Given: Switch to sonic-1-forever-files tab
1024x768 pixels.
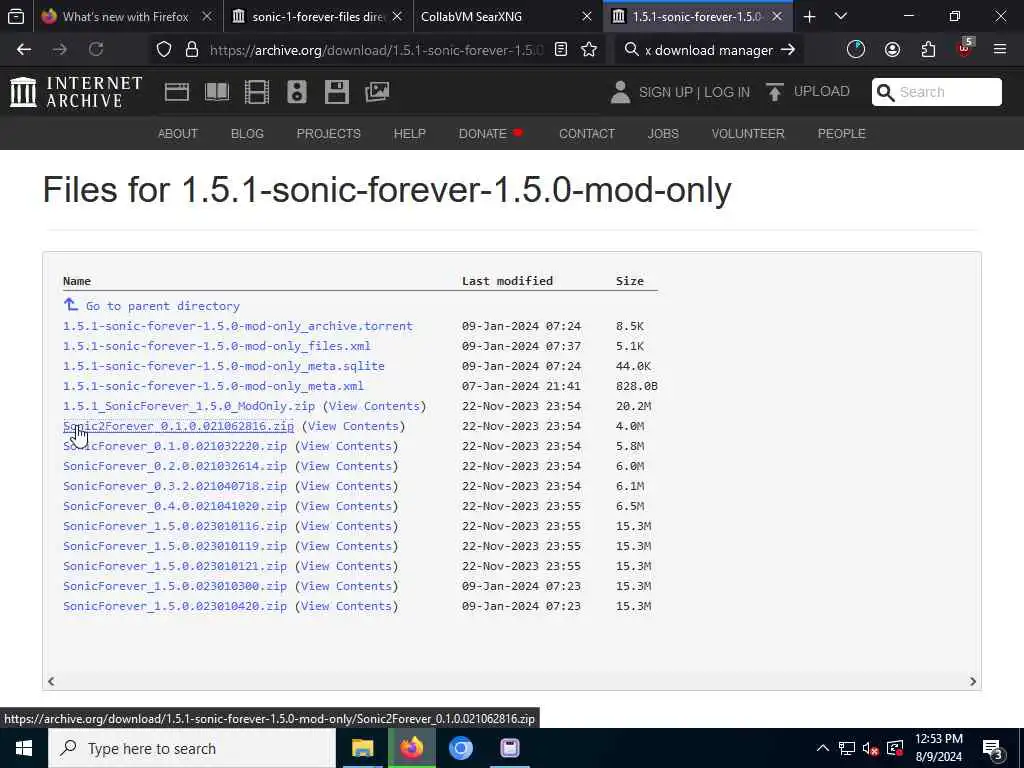Looking at the screenshot, I should pos(318,17).
